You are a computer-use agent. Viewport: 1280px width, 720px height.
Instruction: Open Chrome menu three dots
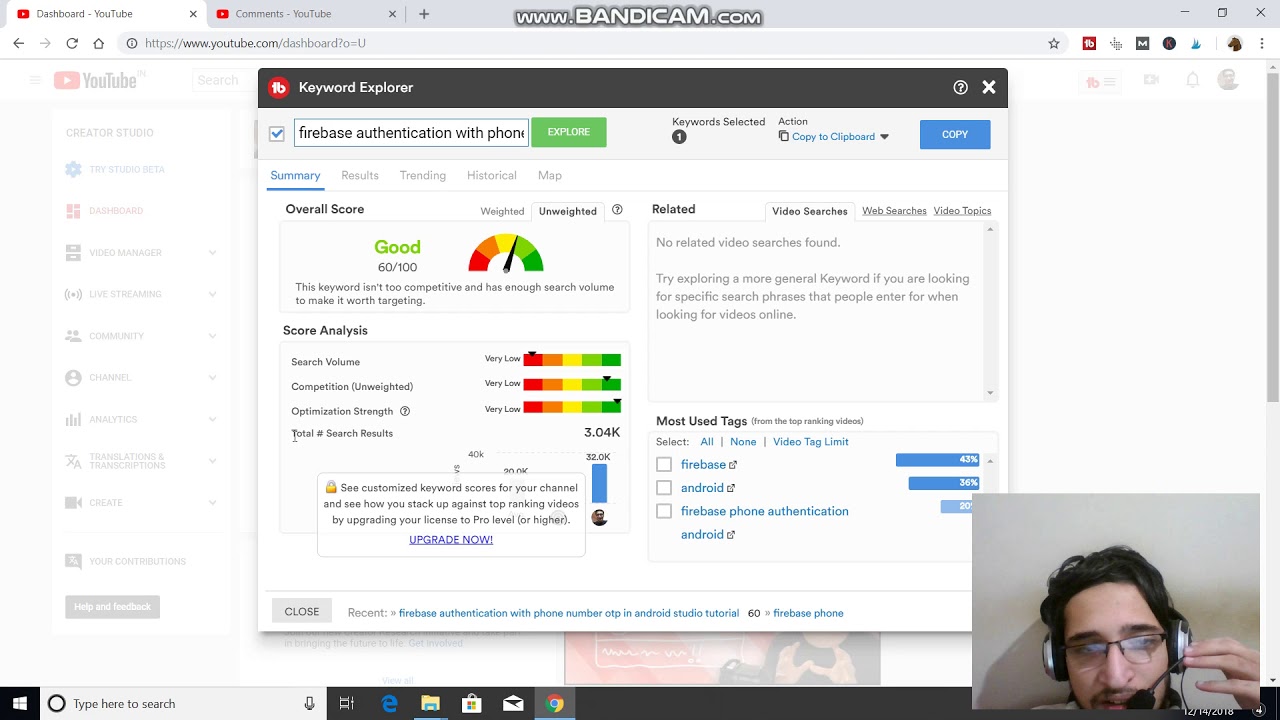[1261, 43]
